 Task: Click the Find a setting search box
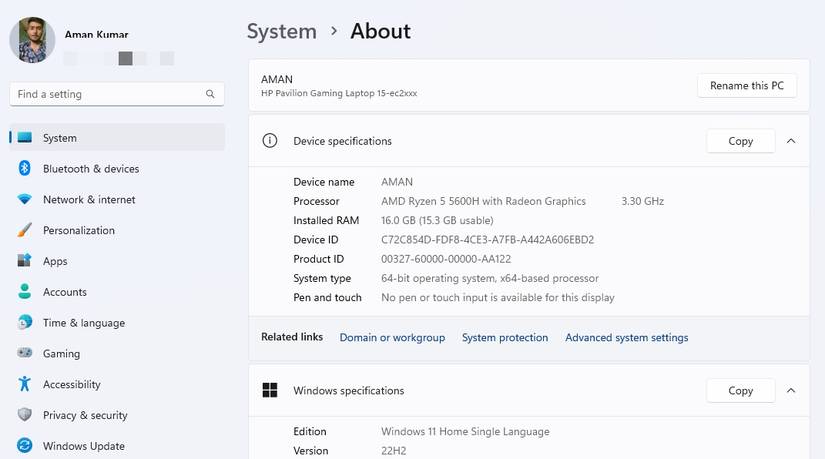pyautogui.click(x=110, y=94)
